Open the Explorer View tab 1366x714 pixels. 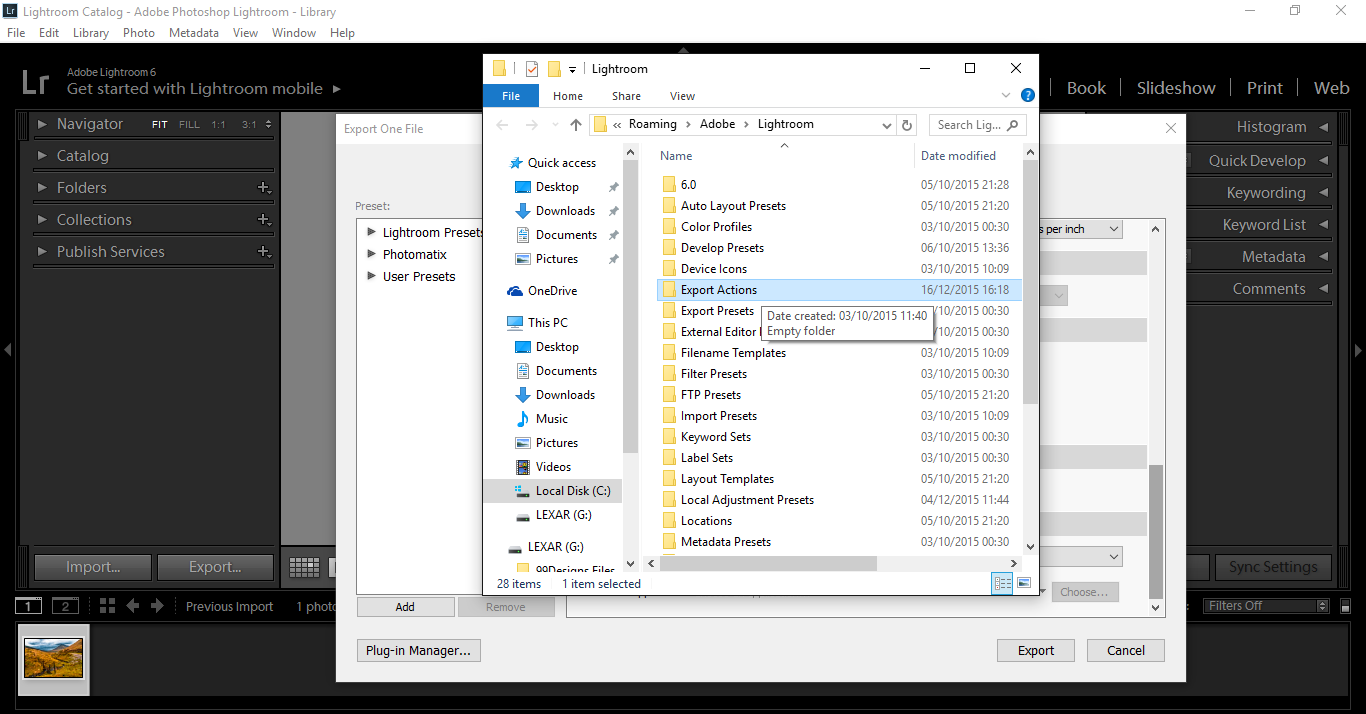pyautogui.click(x=683, y=96)
